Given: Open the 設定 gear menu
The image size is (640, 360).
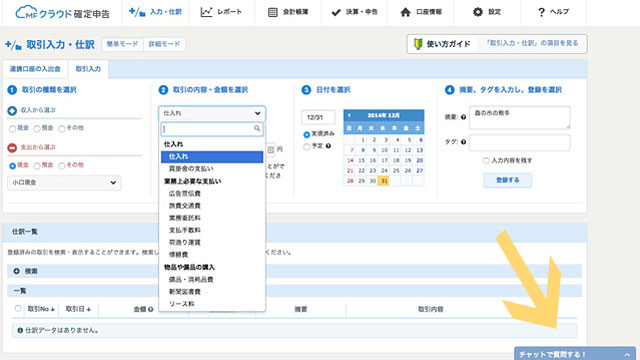Looking at the screenshot, I should click(487, 12).
